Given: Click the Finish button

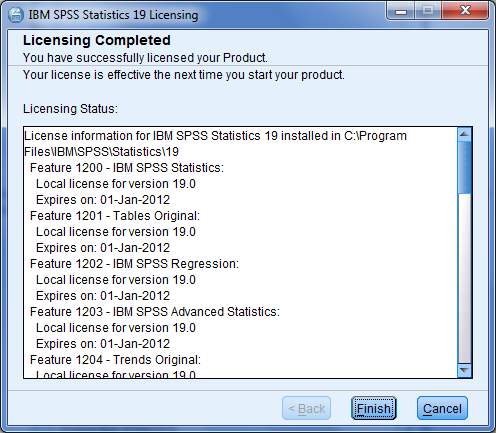Looking at the screenshot, I should [374, 408].
